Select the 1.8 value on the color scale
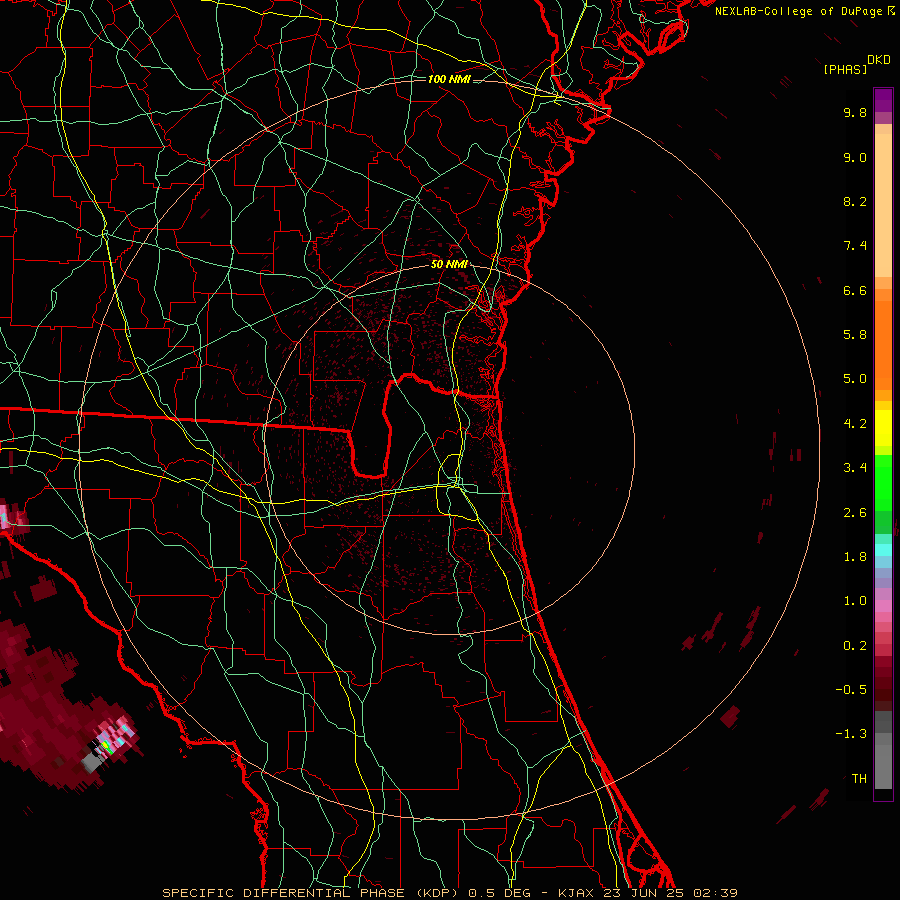This screenshot has height=900, width=900. pyautogui.click(x=855, y=557)
